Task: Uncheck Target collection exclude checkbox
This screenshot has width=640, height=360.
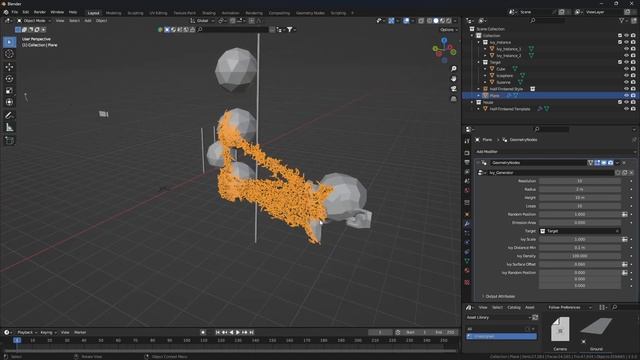Action: 620,62
